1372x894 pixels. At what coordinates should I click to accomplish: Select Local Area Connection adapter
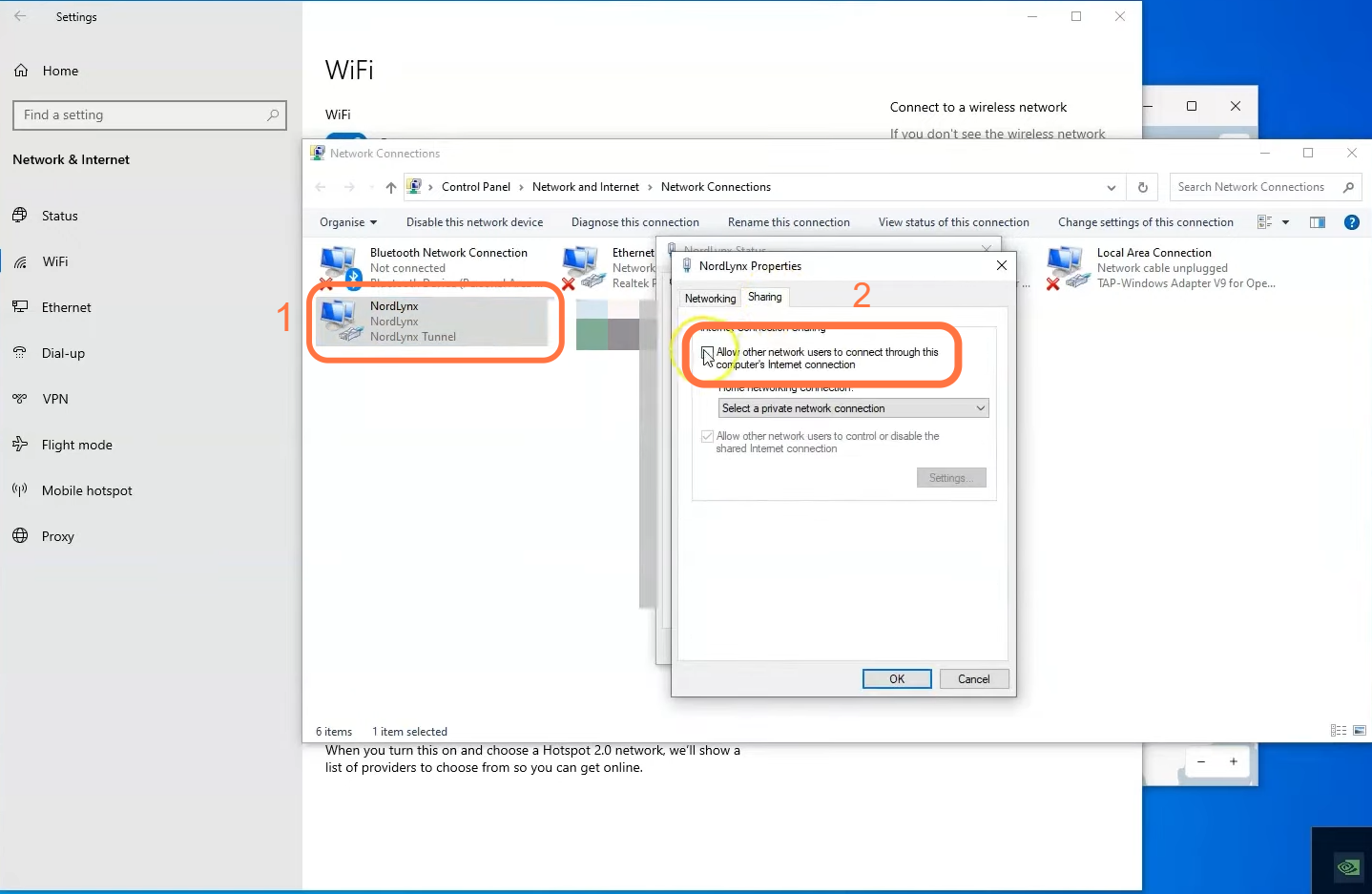click(1160, 267)
